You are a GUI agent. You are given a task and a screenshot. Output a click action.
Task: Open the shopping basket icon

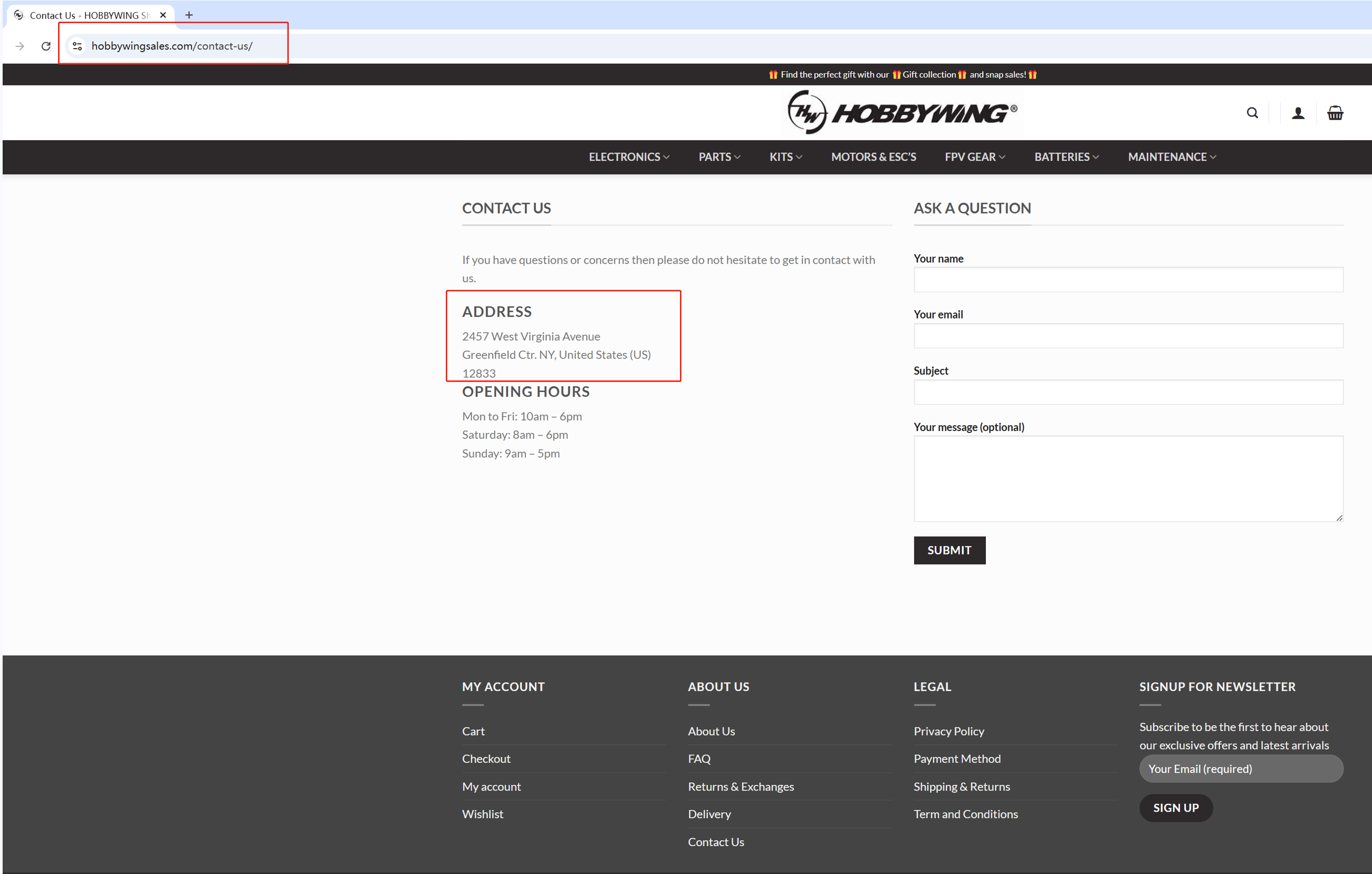tap(1335, 113)
